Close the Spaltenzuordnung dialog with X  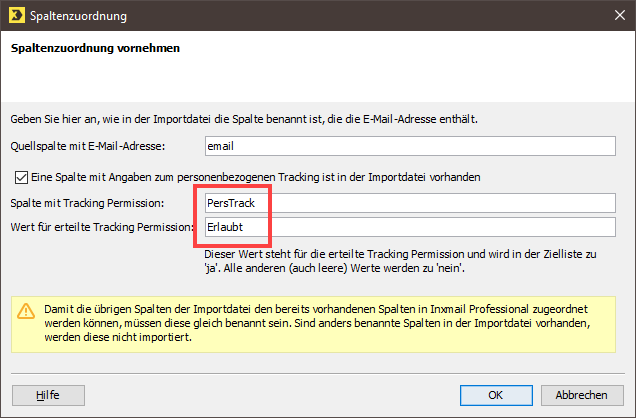point(619,15)
